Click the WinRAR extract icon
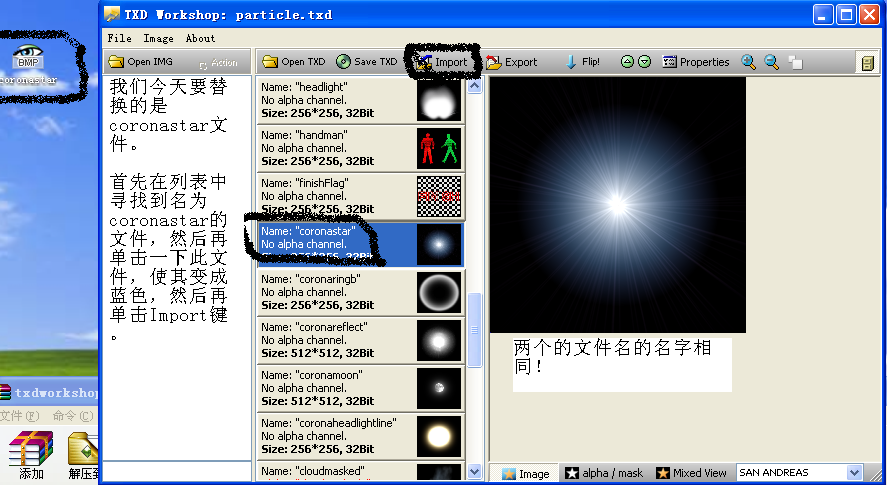887x485 pixels. (x=83, y=455)
